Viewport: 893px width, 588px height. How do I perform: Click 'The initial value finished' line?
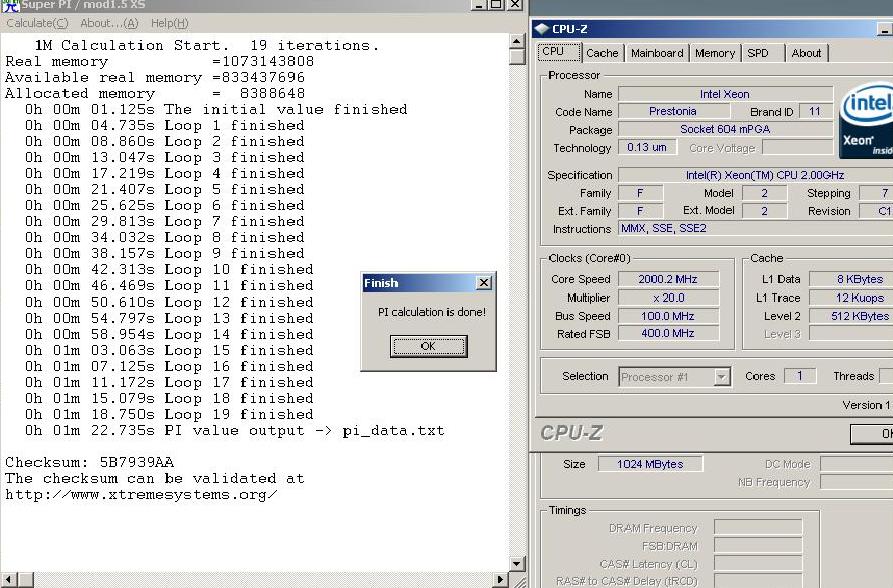(x=216, y=109)
